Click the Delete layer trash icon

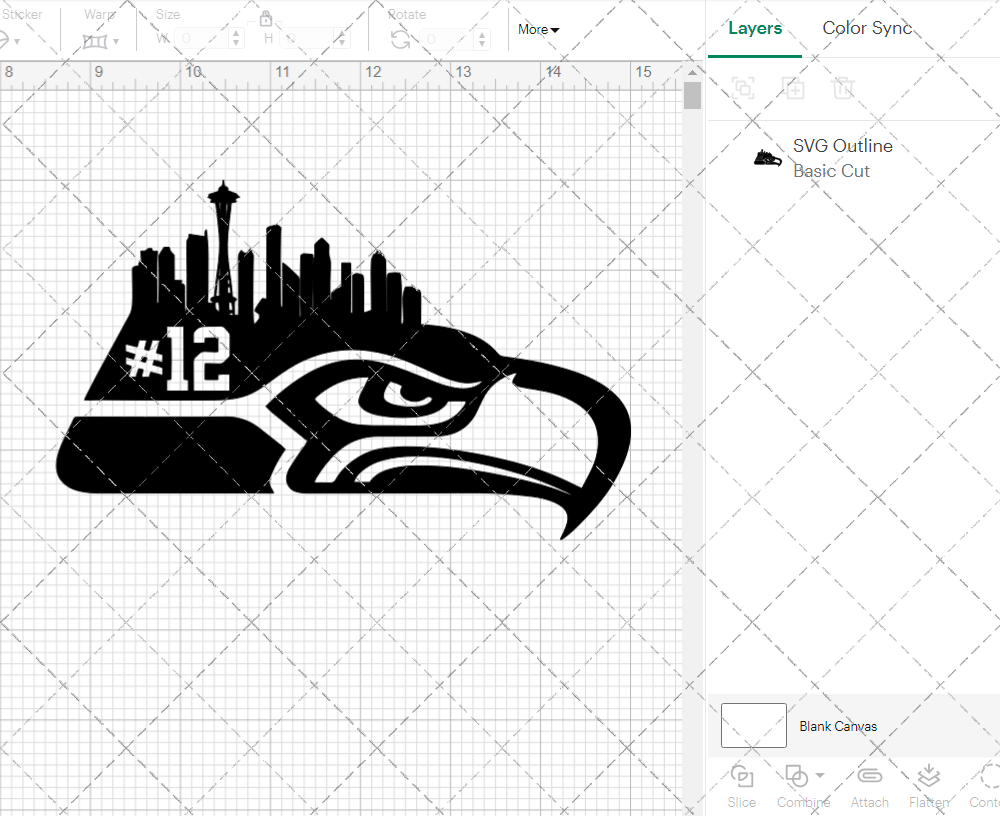844,89
